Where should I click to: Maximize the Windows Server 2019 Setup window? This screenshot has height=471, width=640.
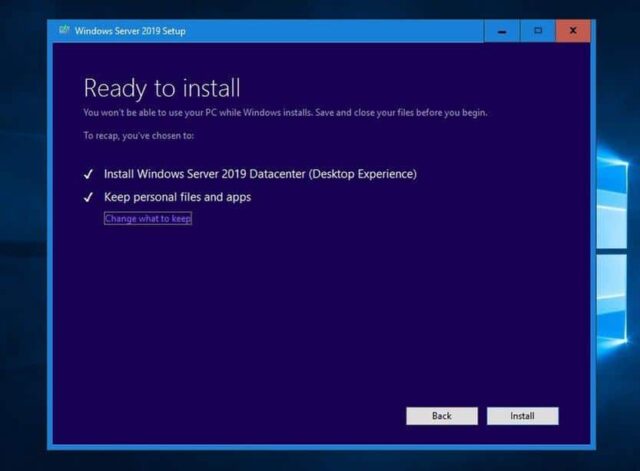538,31
